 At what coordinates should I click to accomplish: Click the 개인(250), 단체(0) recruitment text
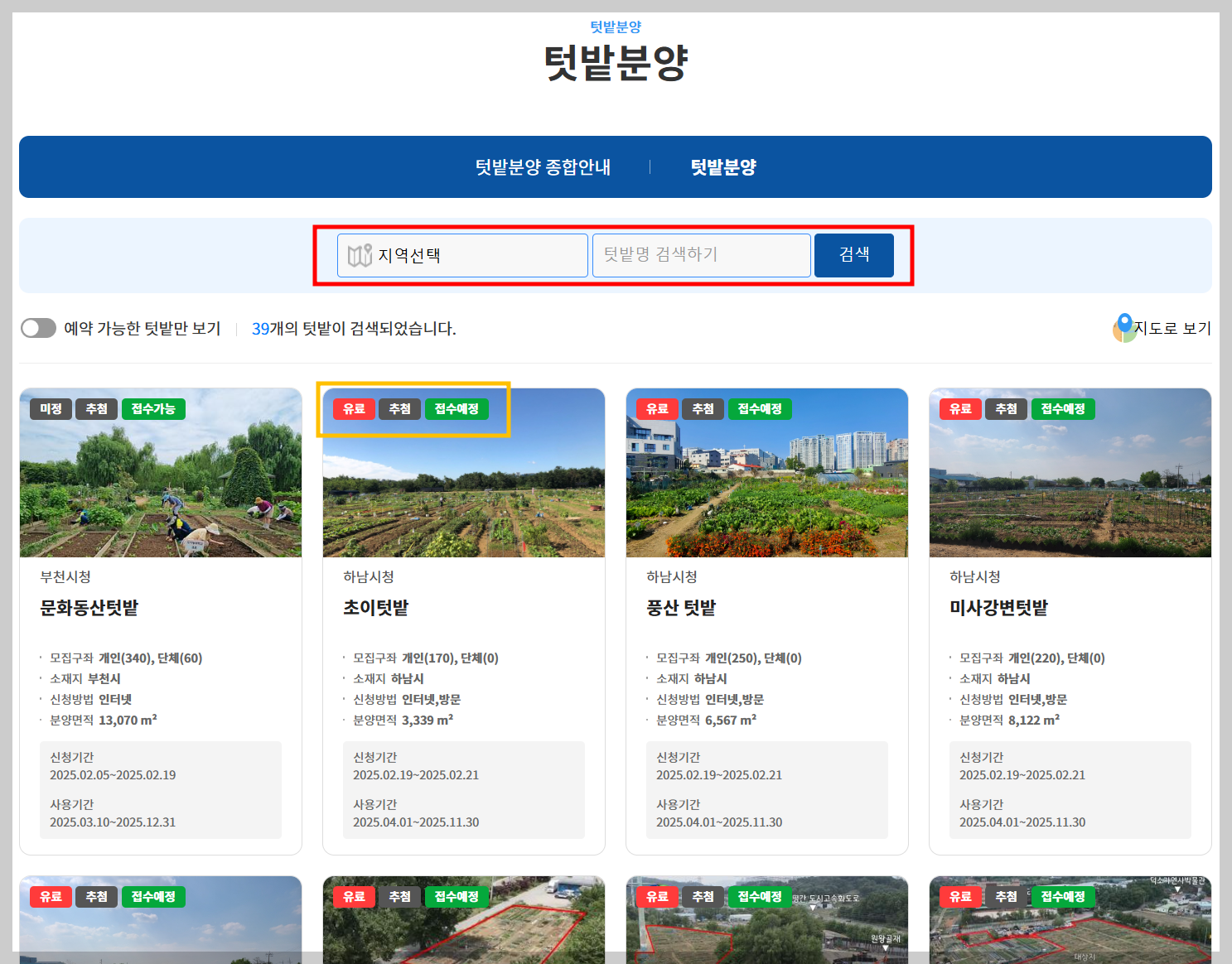click(x=754, y=658)
